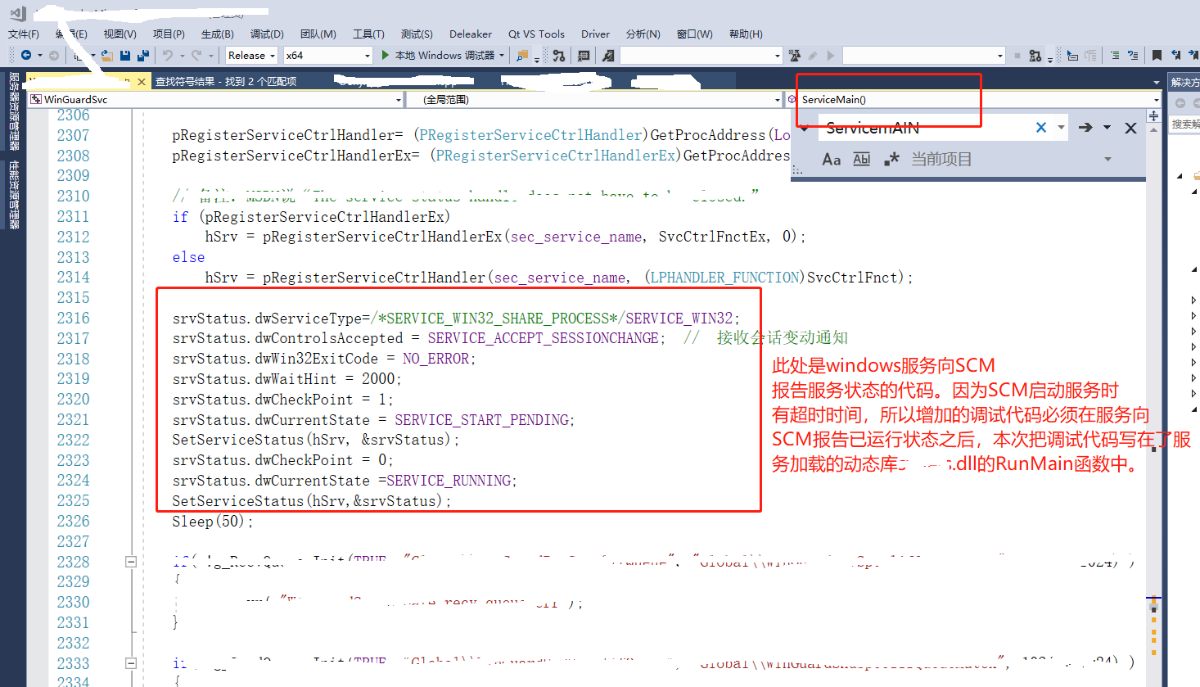Viewport: 1200px width, 687px height.
Task: Click the Driver toolbar icon right of empty combo
Action: pyautogui.click(x=795, y=55)
